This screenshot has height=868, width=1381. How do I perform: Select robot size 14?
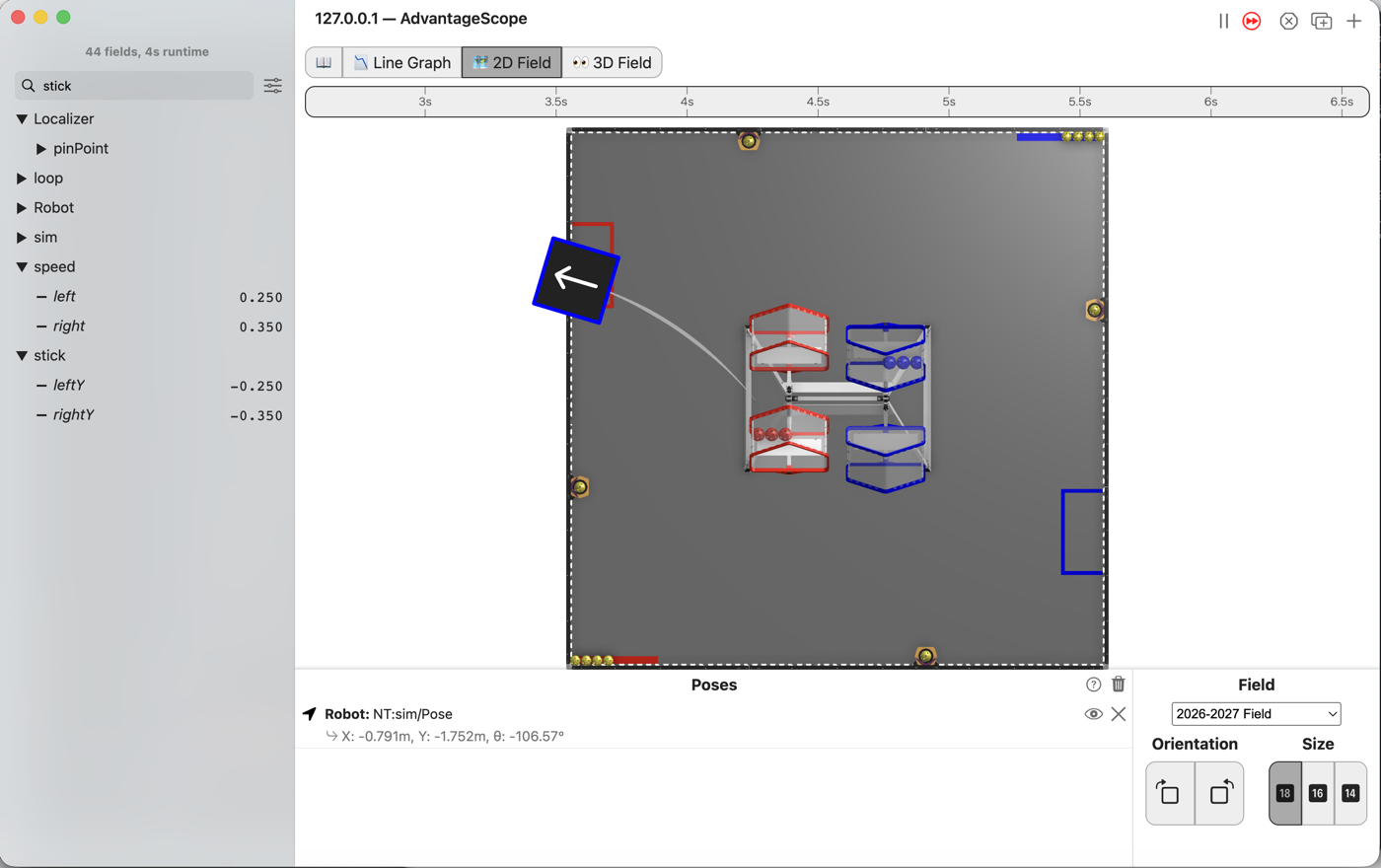pyautogui.click(x=1350, y=793)
